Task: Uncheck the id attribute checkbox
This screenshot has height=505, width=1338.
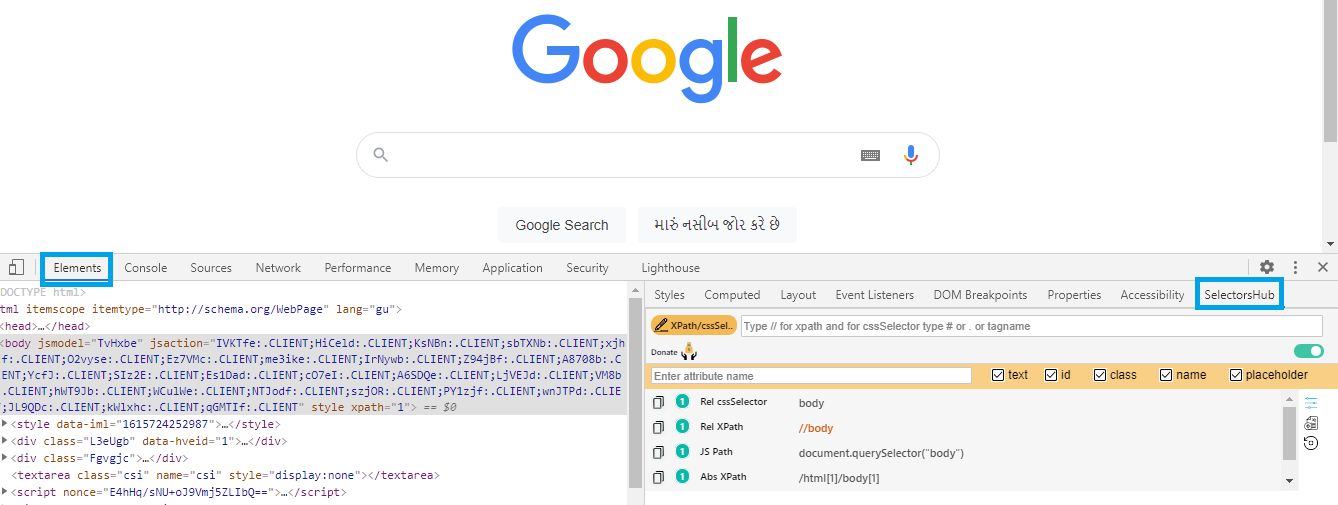Action: [x=1051, y=375]
